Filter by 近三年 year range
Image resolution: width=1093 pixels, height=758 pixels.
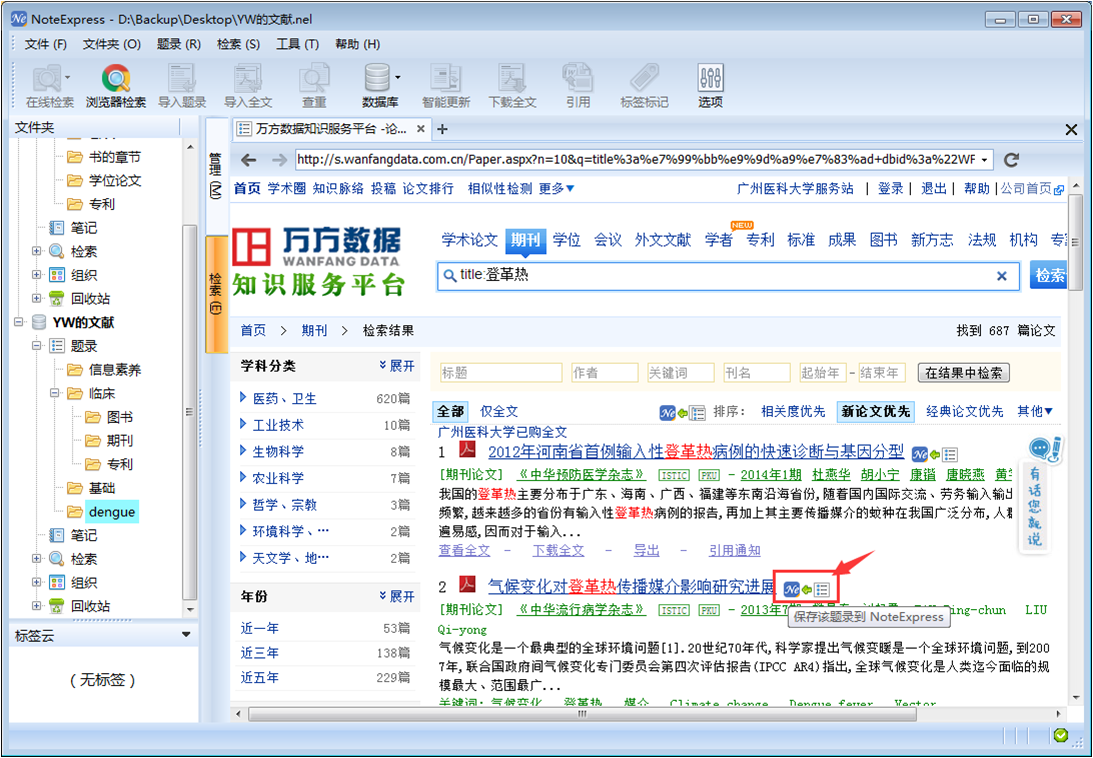tap(260, 653)
